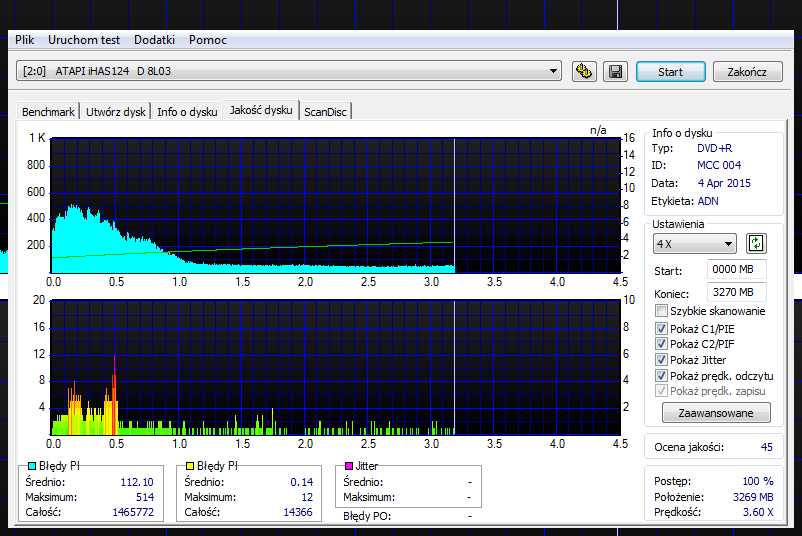802x536 pixels.
Task: Open the Plik menu
Action: coord(24,40)
